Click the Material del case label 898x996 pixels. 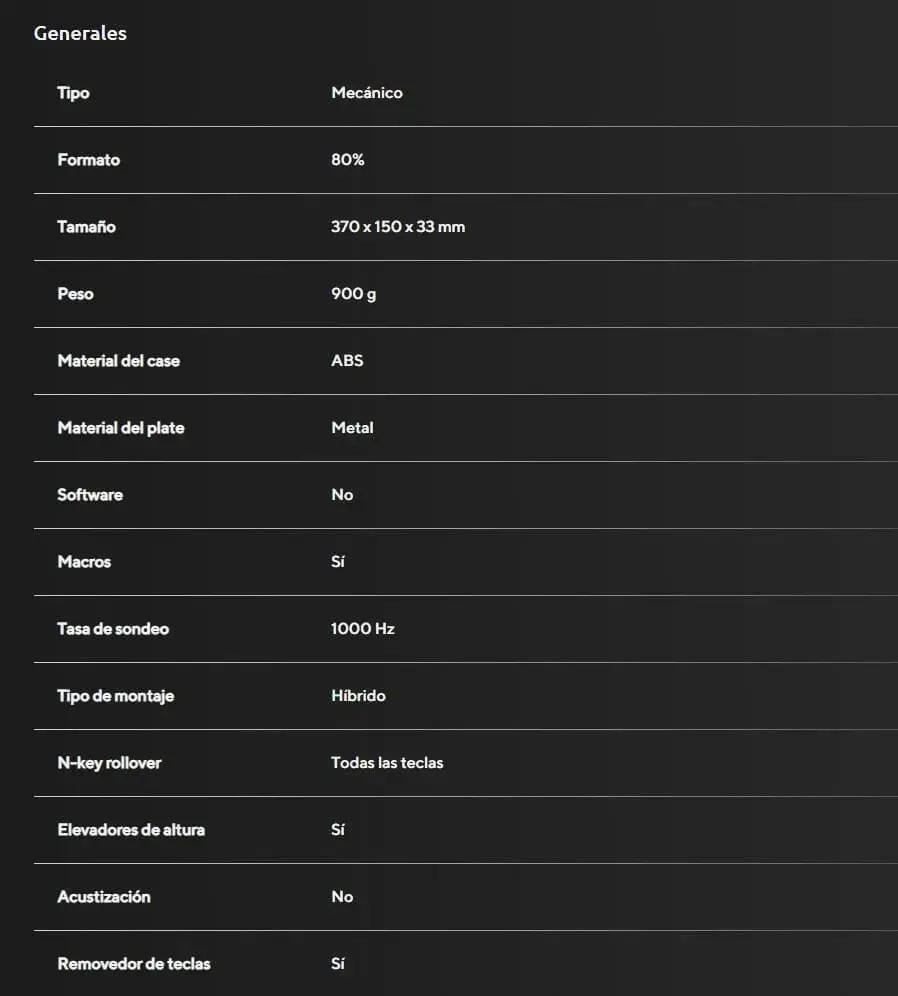click(118, 361)
